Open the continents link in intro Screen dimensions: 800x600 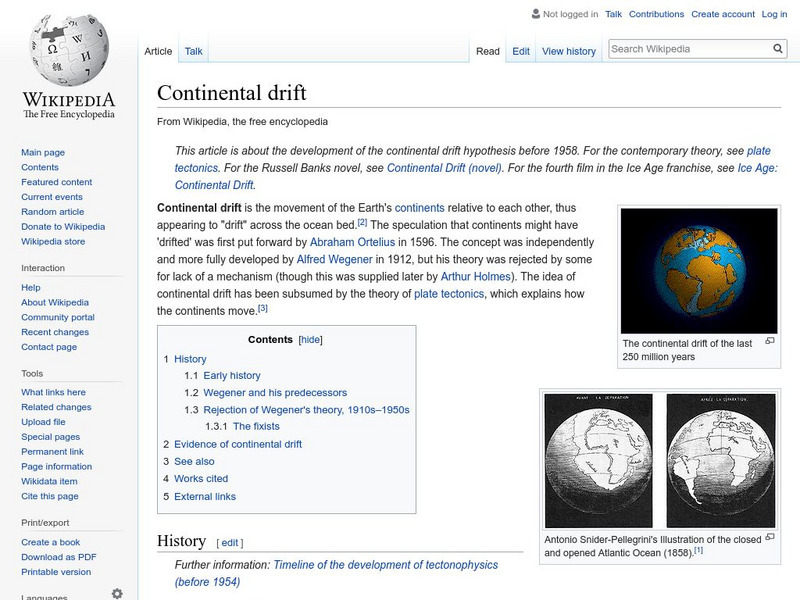pyautogui.click(x=419, y=208)
